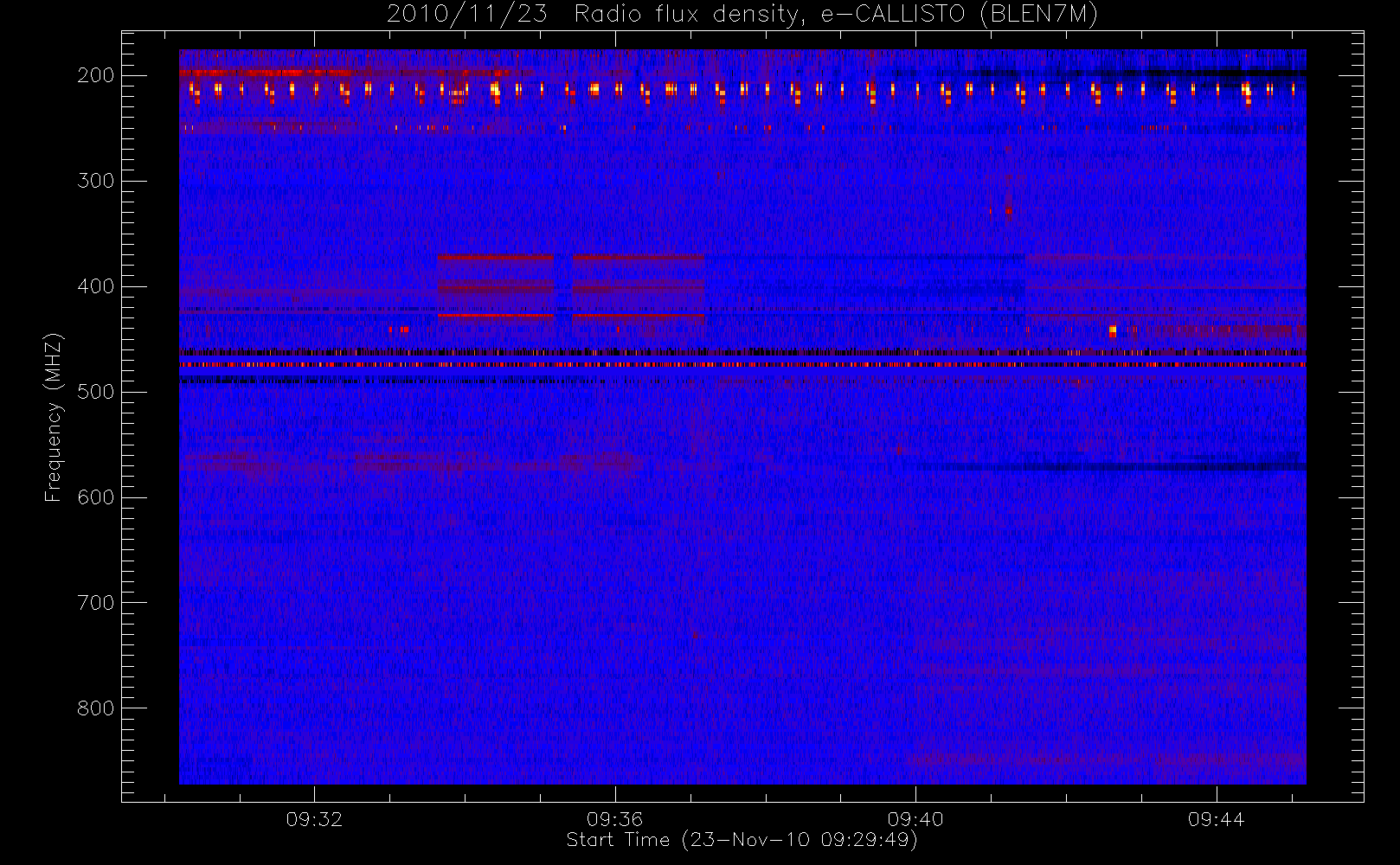1400x865 pixels.
Task: Click the date 2010/11/23 in the title
Action: (467, 15)
